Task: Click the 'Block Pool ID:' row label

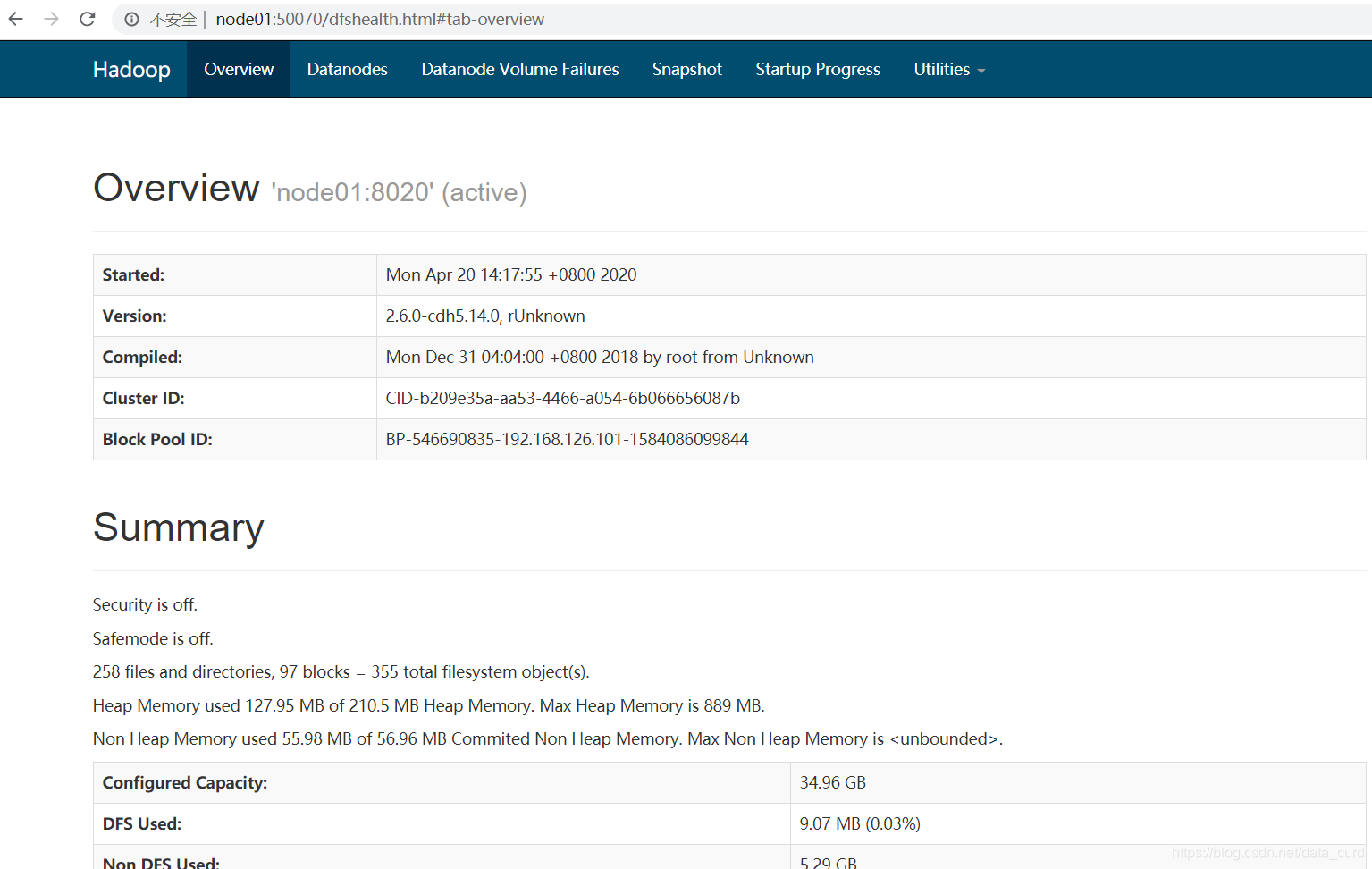Action: point(157,440)
